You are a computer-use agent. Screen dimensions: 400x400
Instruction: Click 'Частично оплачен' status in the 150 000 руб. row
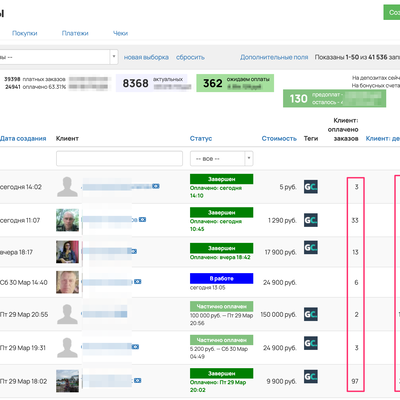pyautogui.click(x=222, y=306)
